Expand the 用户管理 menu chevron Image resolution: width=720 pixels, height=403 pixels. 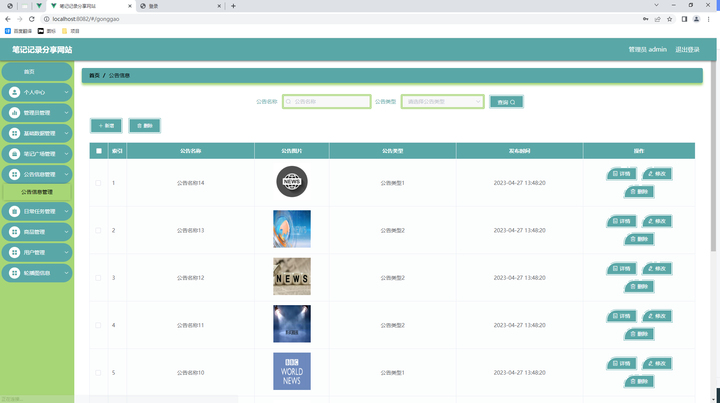click(x=66, y=252)
